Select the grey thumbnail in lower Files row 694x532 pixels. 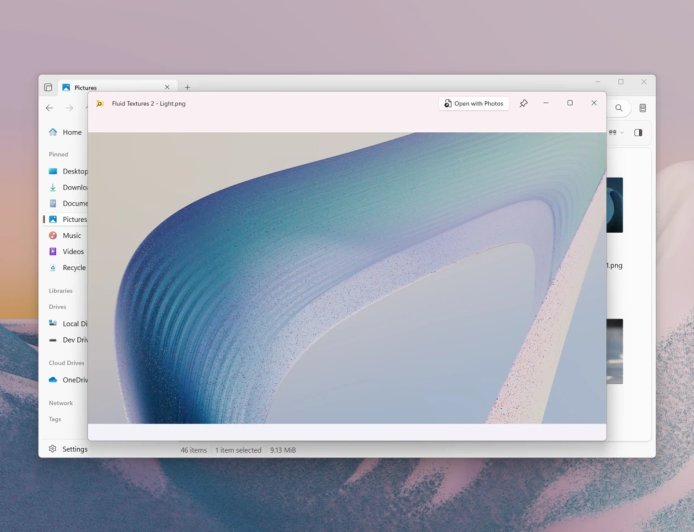pyautogui.click(x=615, y=351)
